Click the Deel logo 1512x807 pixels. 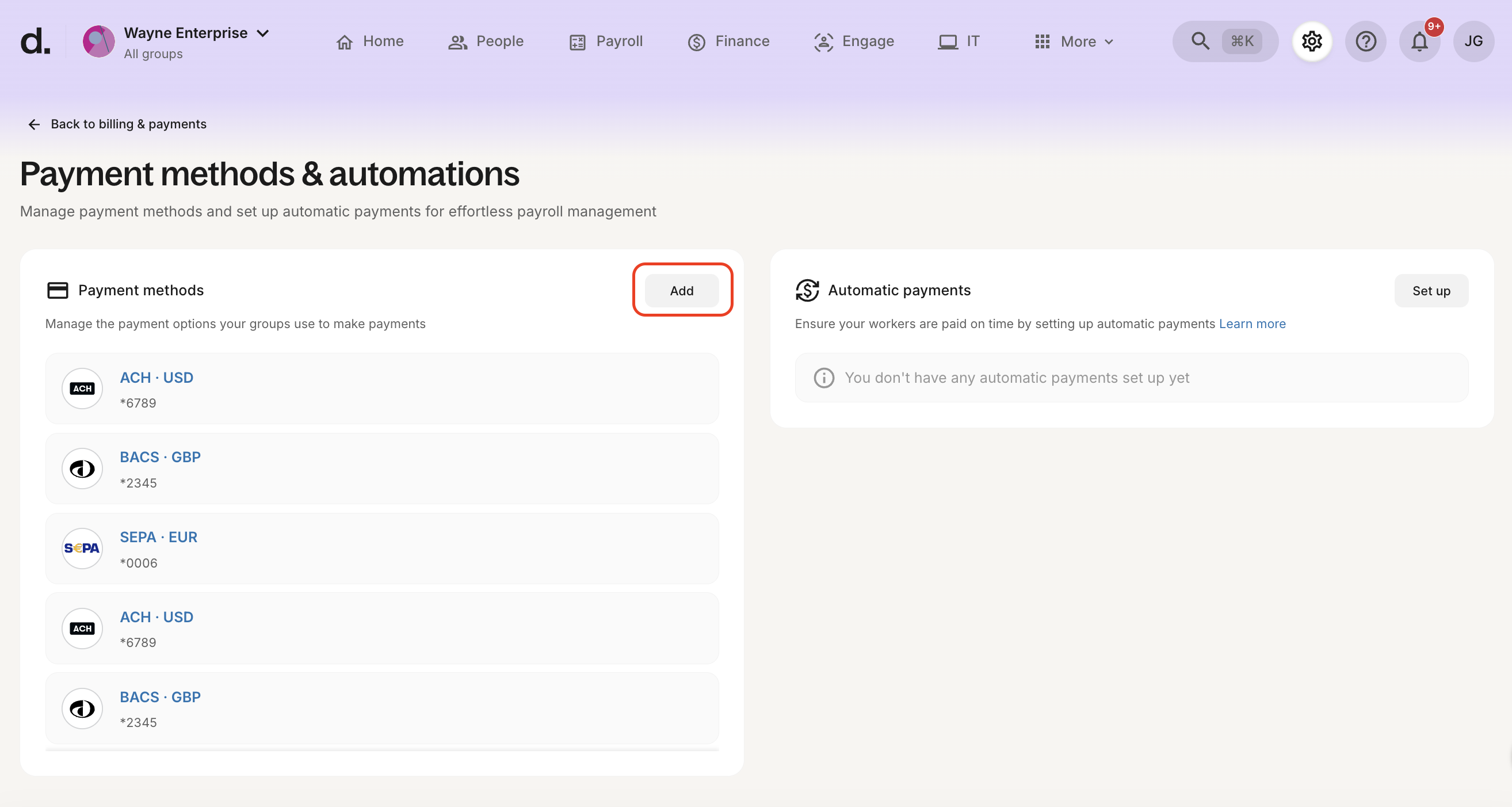[x=35, y=41]
